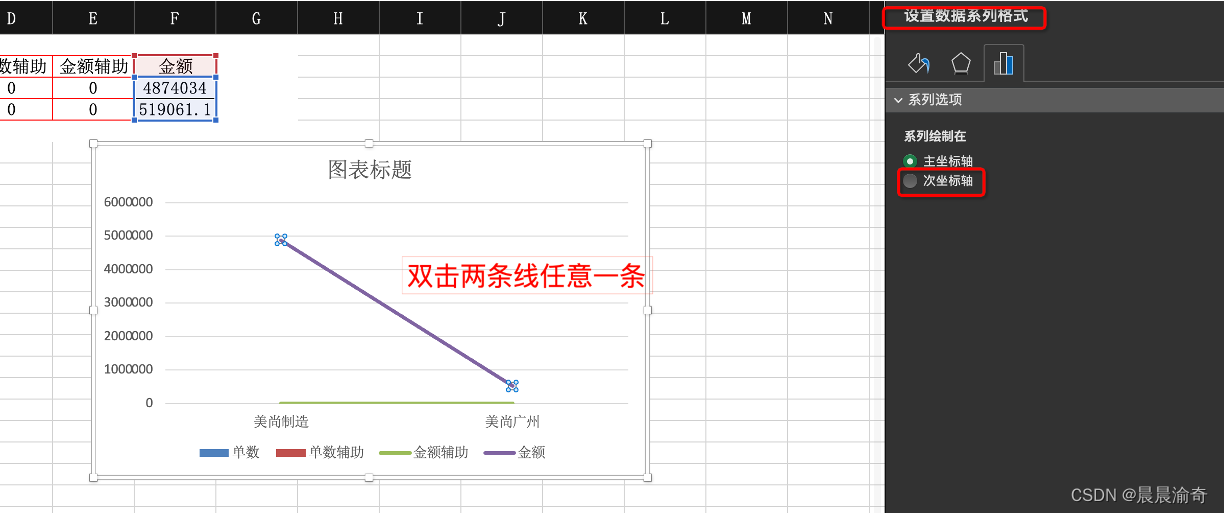Viewport: 1224px width, 514px height.
Task: Select column J header
Action: pos(501,18)
